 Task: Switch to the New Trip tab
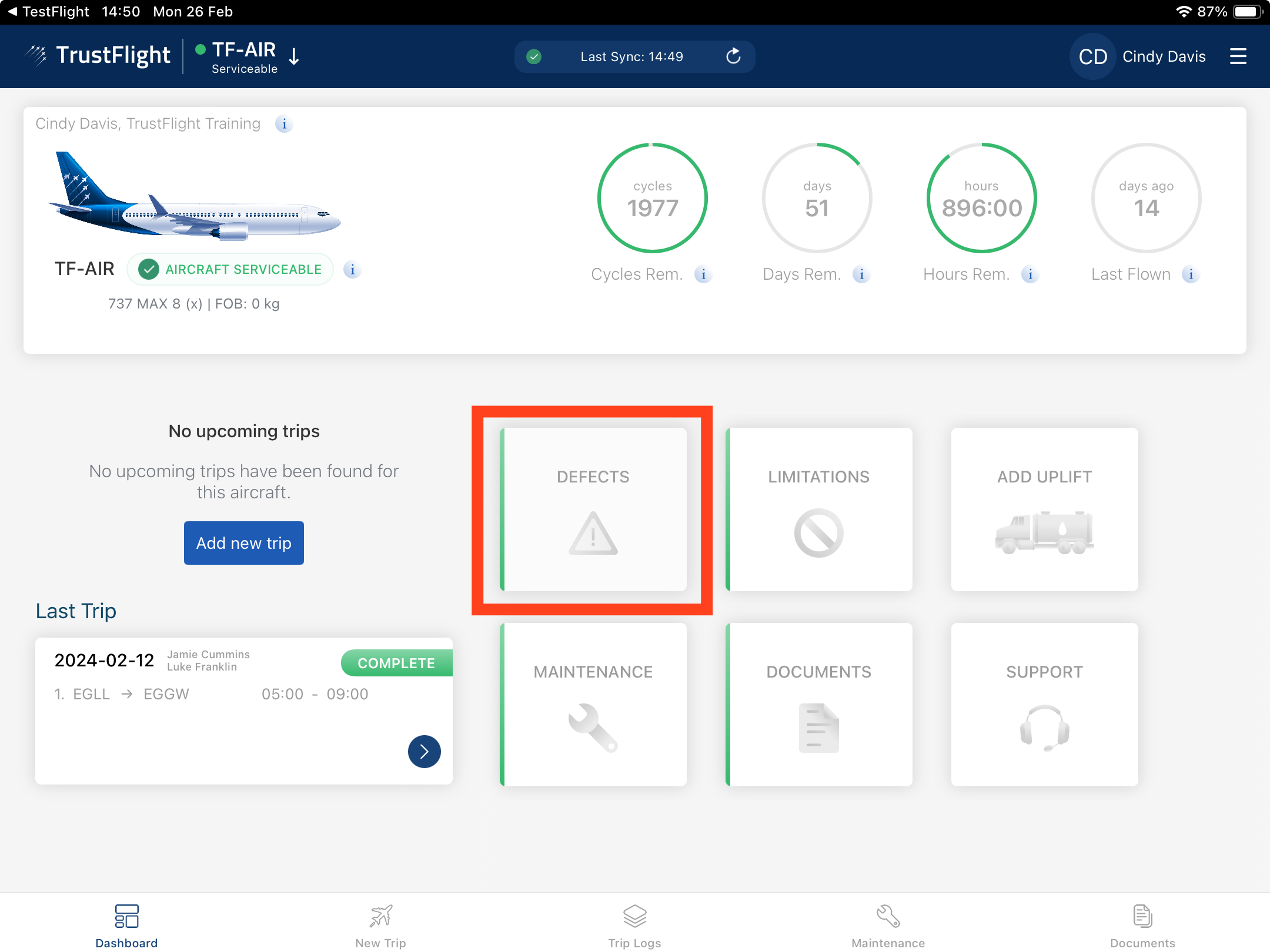[x=380, y=925]
